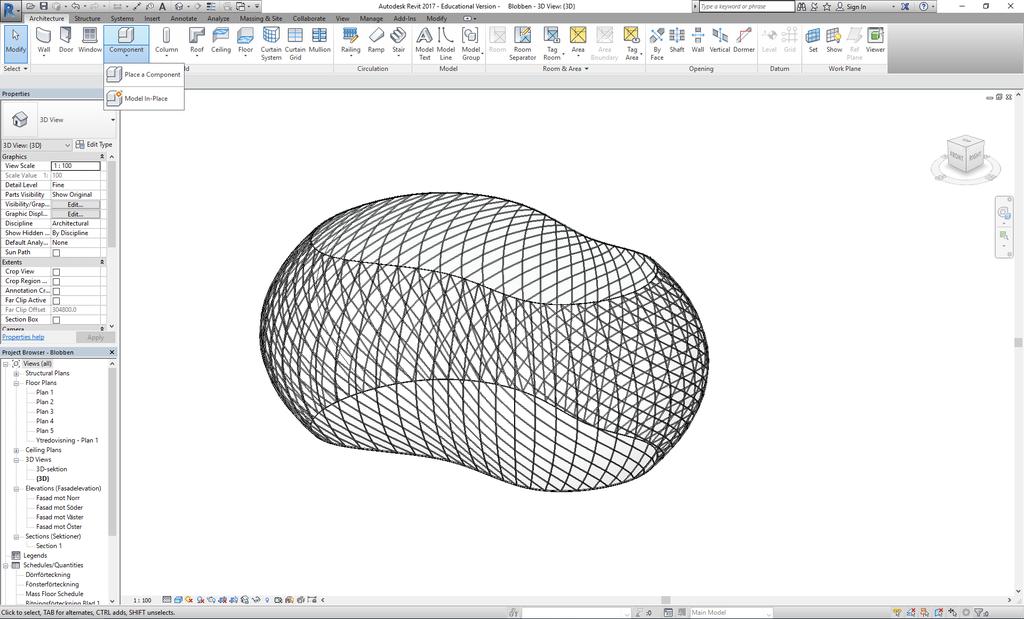Select the Ceiling tool

coord(221,40)
